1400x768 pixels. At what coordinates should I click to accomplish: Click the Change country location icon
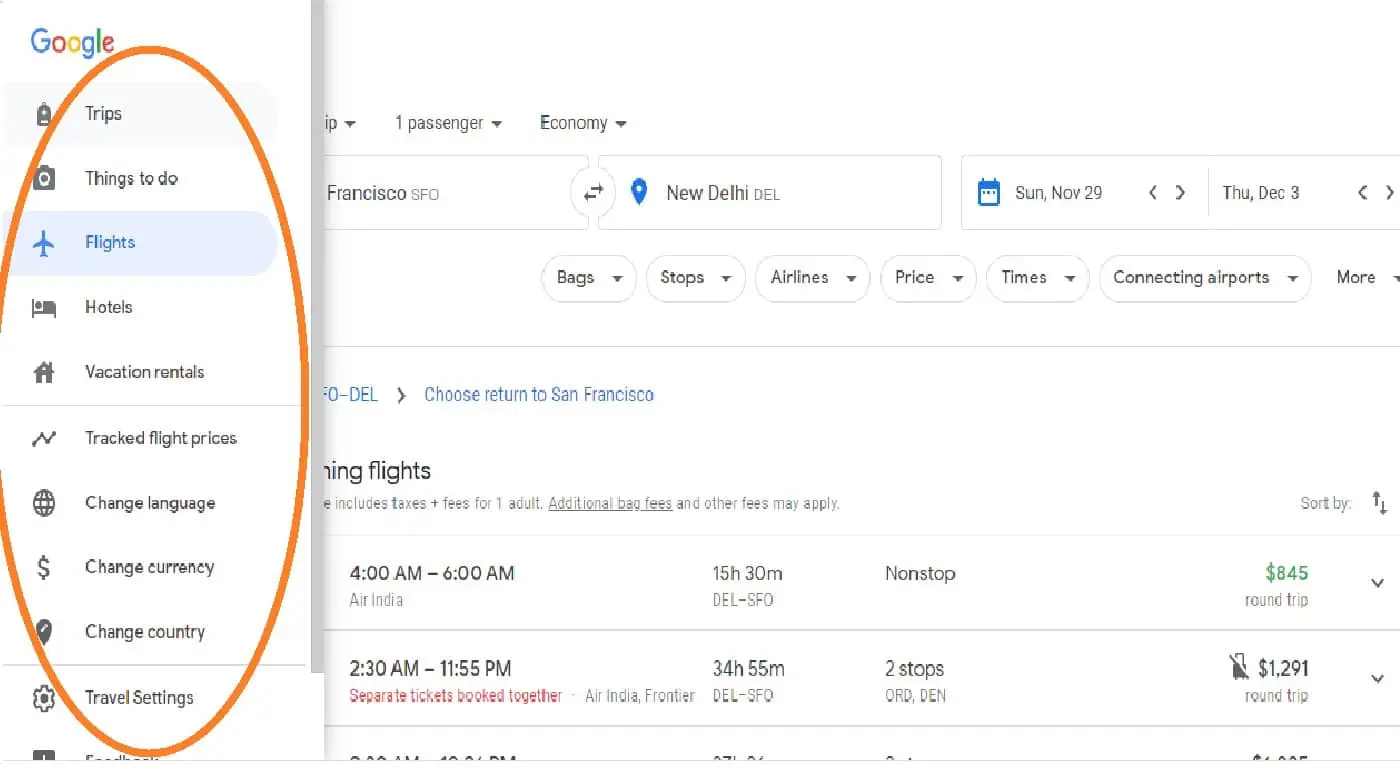click(x=44, y=632)
